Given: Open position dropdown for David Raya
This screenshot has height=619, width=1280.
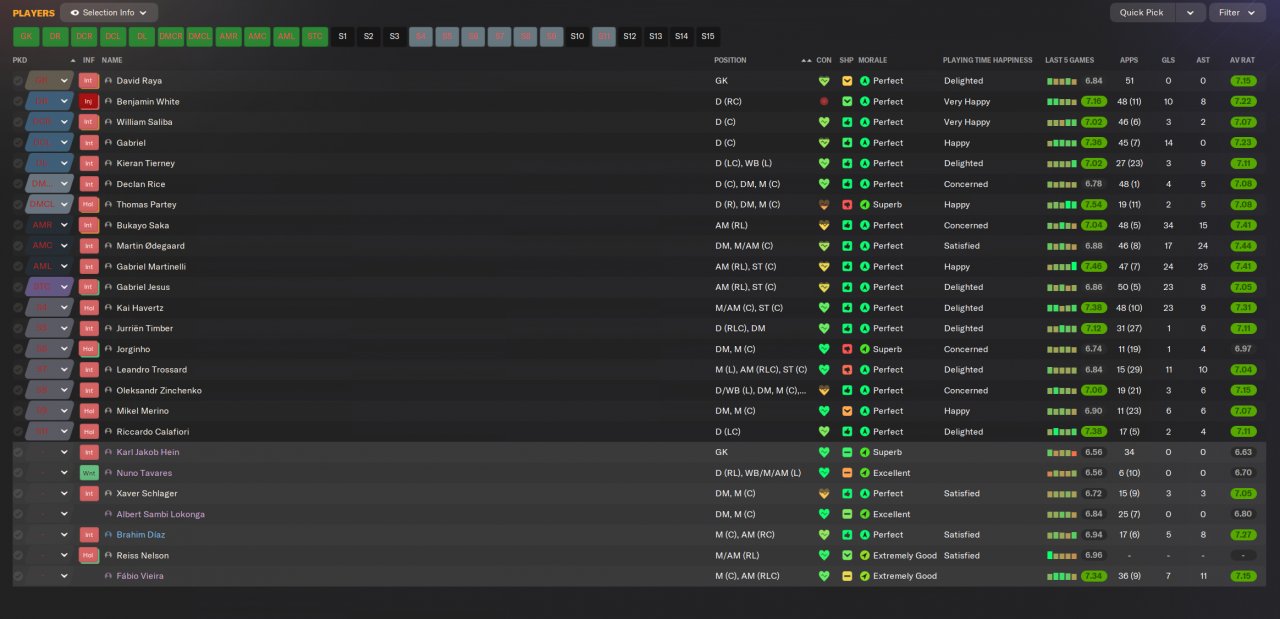Looking at the screenshot, I should [x=64, y=81].
